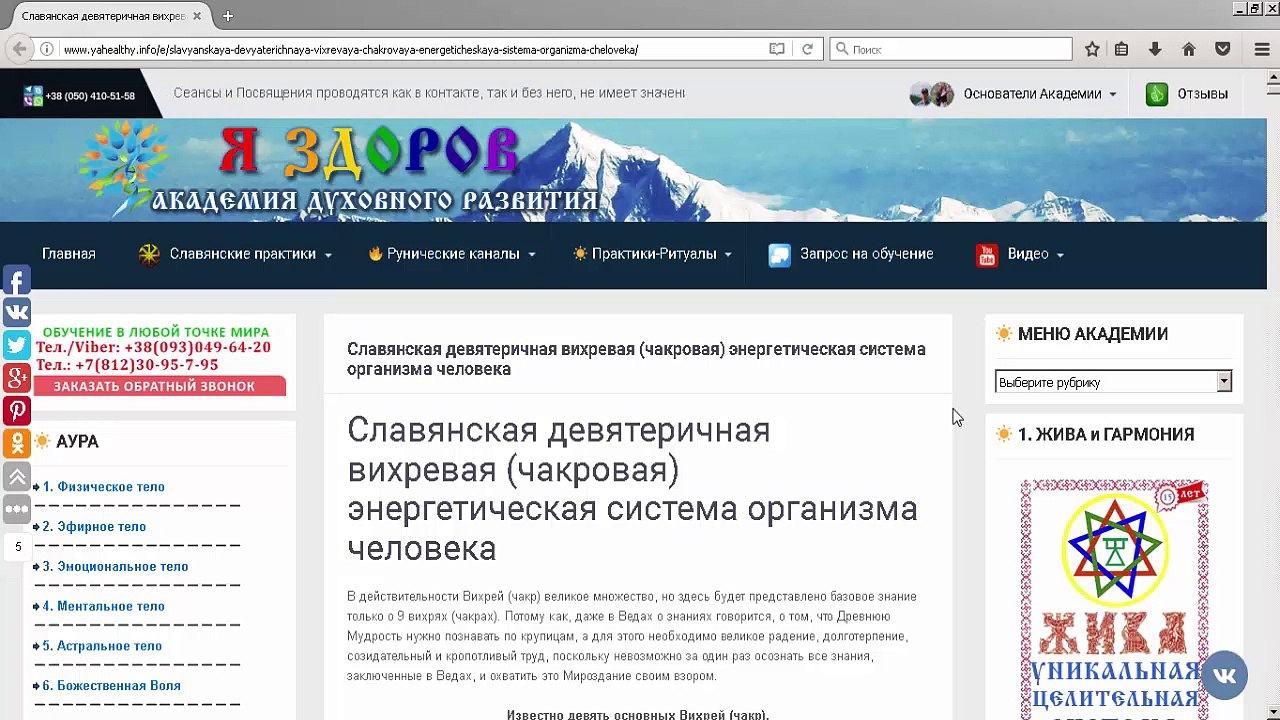Open Выберите рубрику combo box
Screen dimensions: 1280x720
(x=1113, y=382)
